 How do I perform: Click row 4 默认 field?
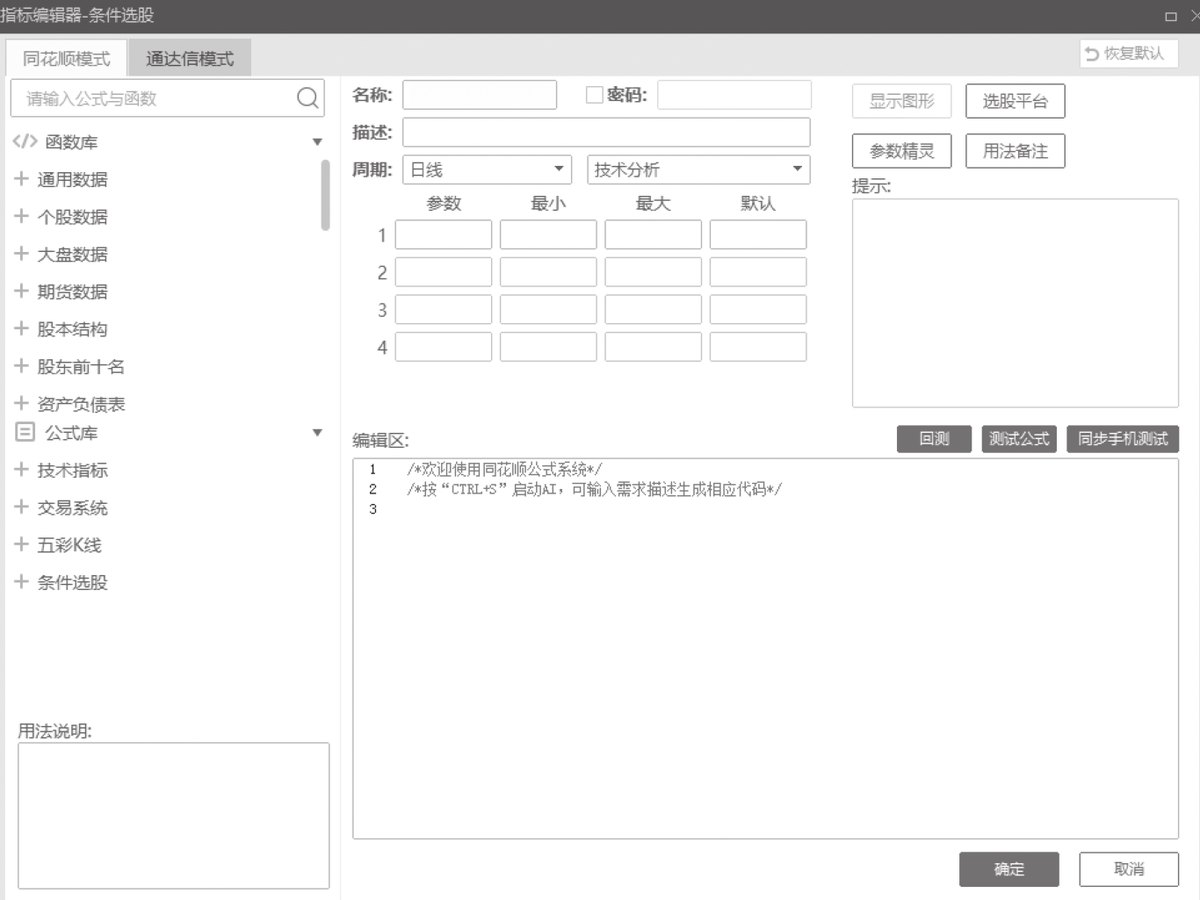point(758,347)
